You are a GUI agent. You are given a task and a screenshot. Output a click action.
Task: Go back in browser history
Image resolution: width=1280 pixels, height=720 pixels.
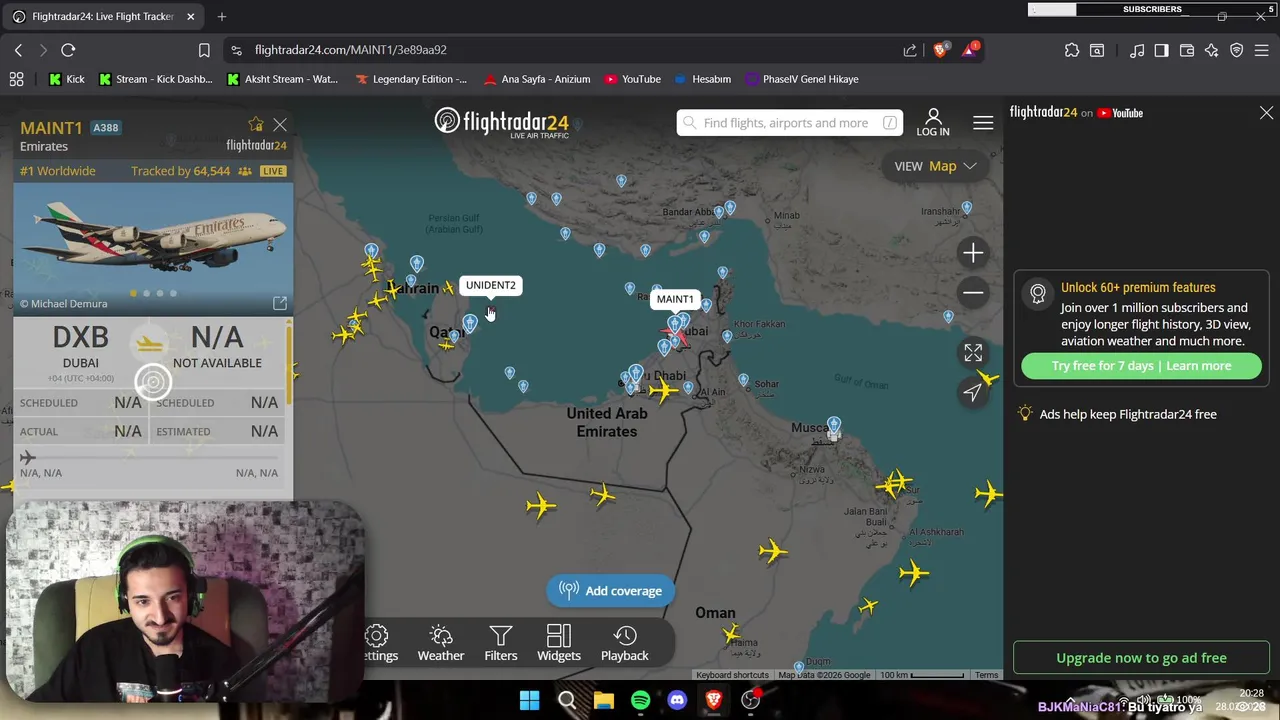tap(18, 50)
